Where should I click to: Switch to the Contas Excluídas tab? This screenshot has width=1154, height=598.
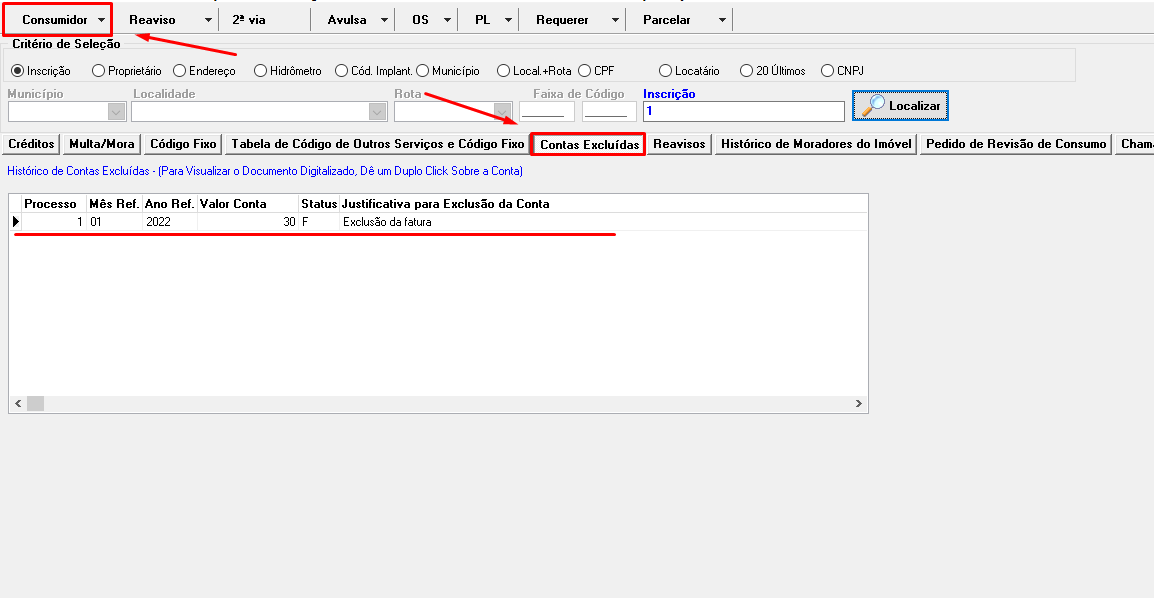tap(587, 144)
